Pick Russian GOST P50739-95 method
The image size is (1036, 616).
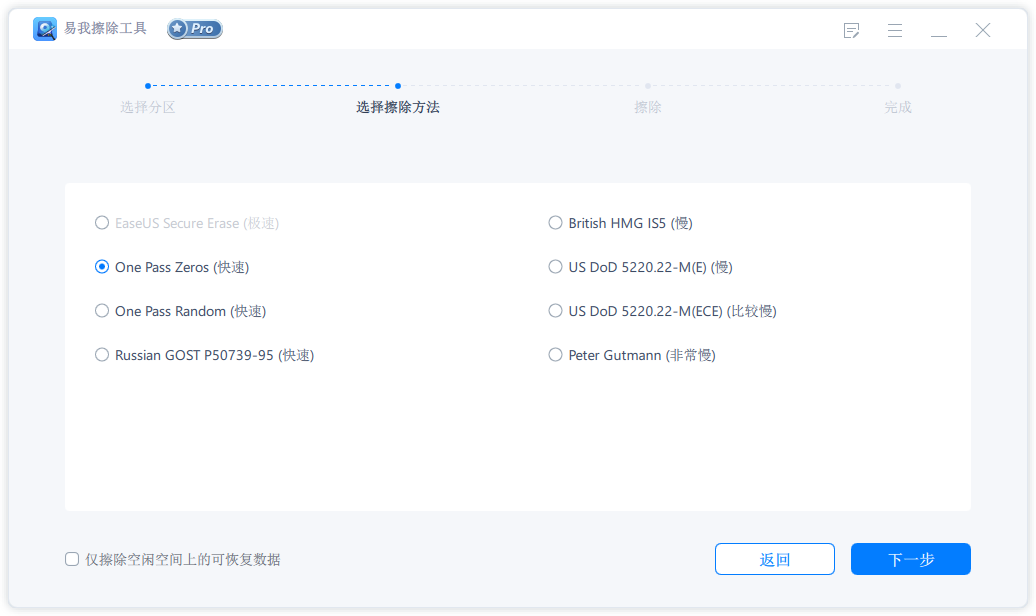[x=102, y=355]
